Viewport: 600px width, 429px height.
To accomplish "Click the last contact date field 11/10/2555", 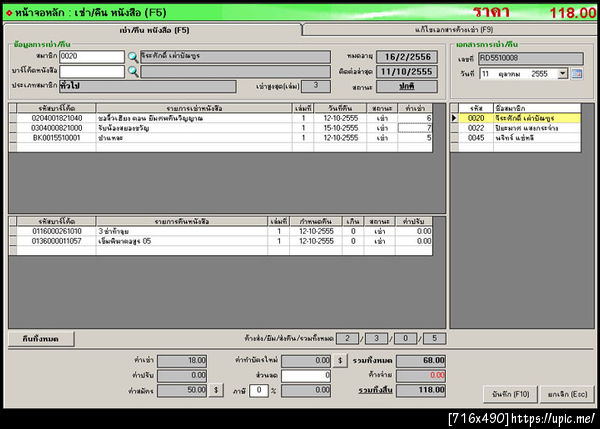I will [407, 72].
